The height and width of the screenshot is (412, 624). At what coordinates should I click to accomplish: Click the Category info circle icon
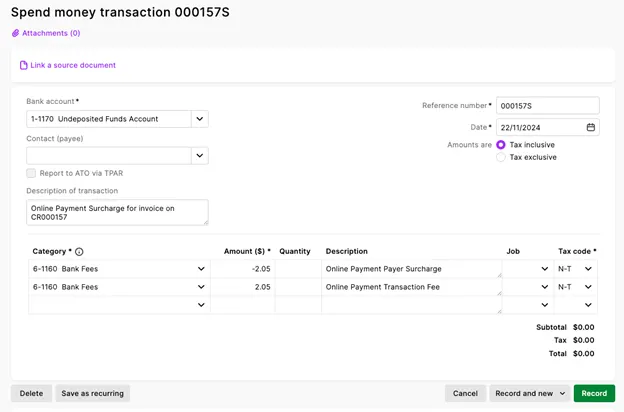pyautogui.click(x=79, y=252)
